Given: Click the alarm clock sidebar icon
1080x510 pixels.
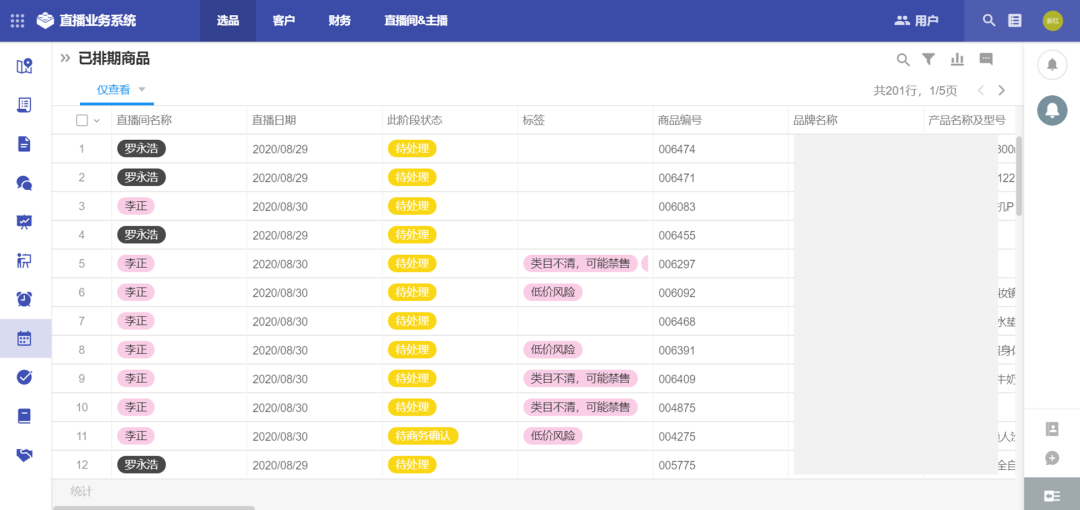Looking at the screenshot, I should 25,299.
